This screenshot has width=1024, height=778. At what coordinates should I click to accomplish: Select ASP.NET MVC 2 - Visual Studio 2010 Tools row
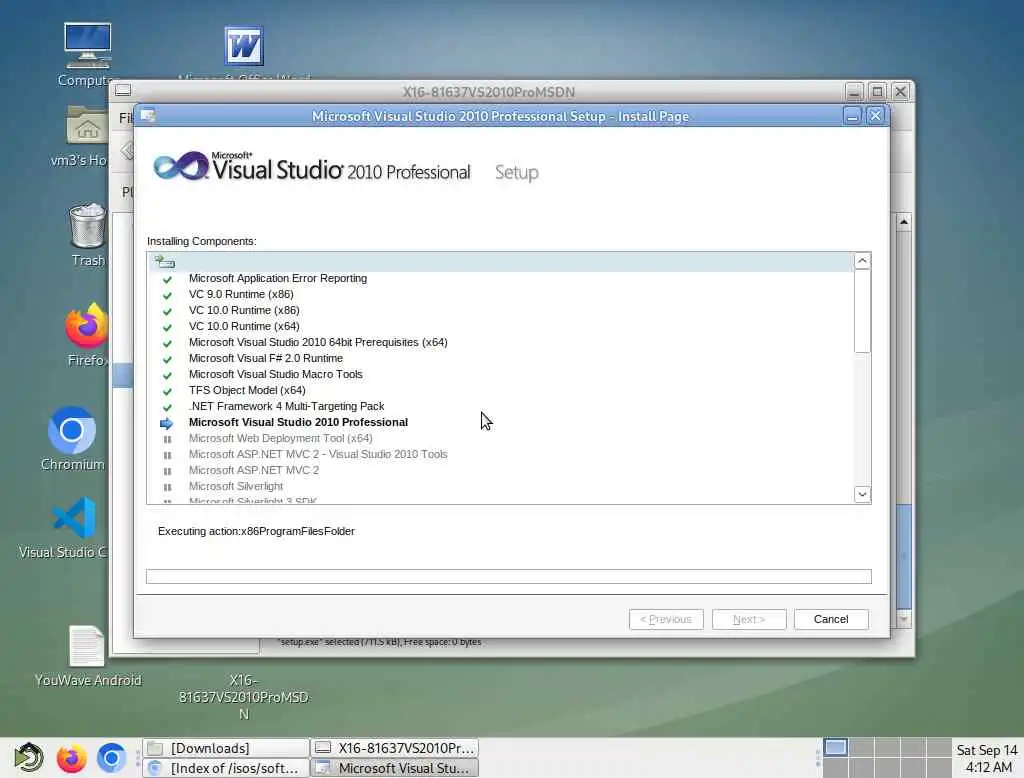point(501,455)
